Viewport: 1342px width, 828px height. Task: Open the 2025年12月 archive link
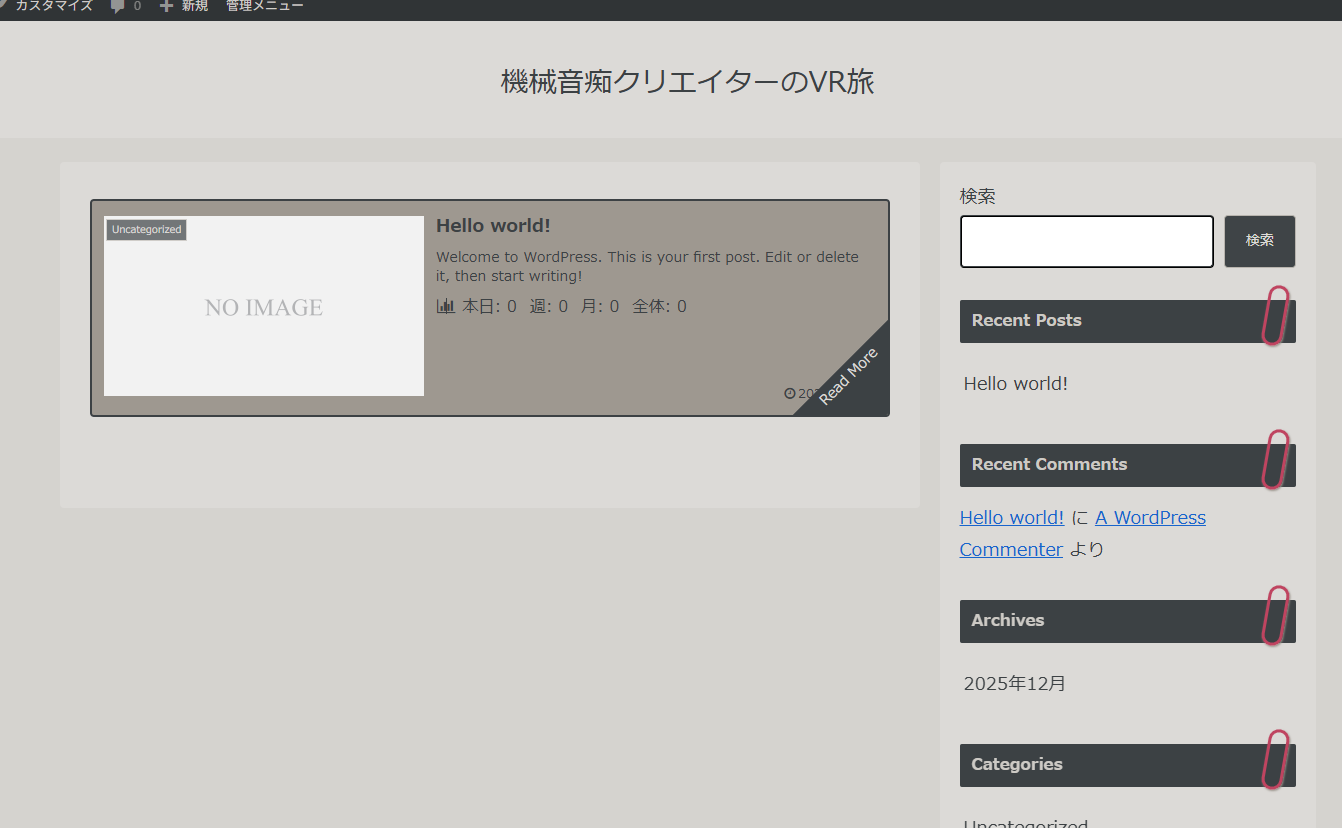click(x=1015, y=684)
